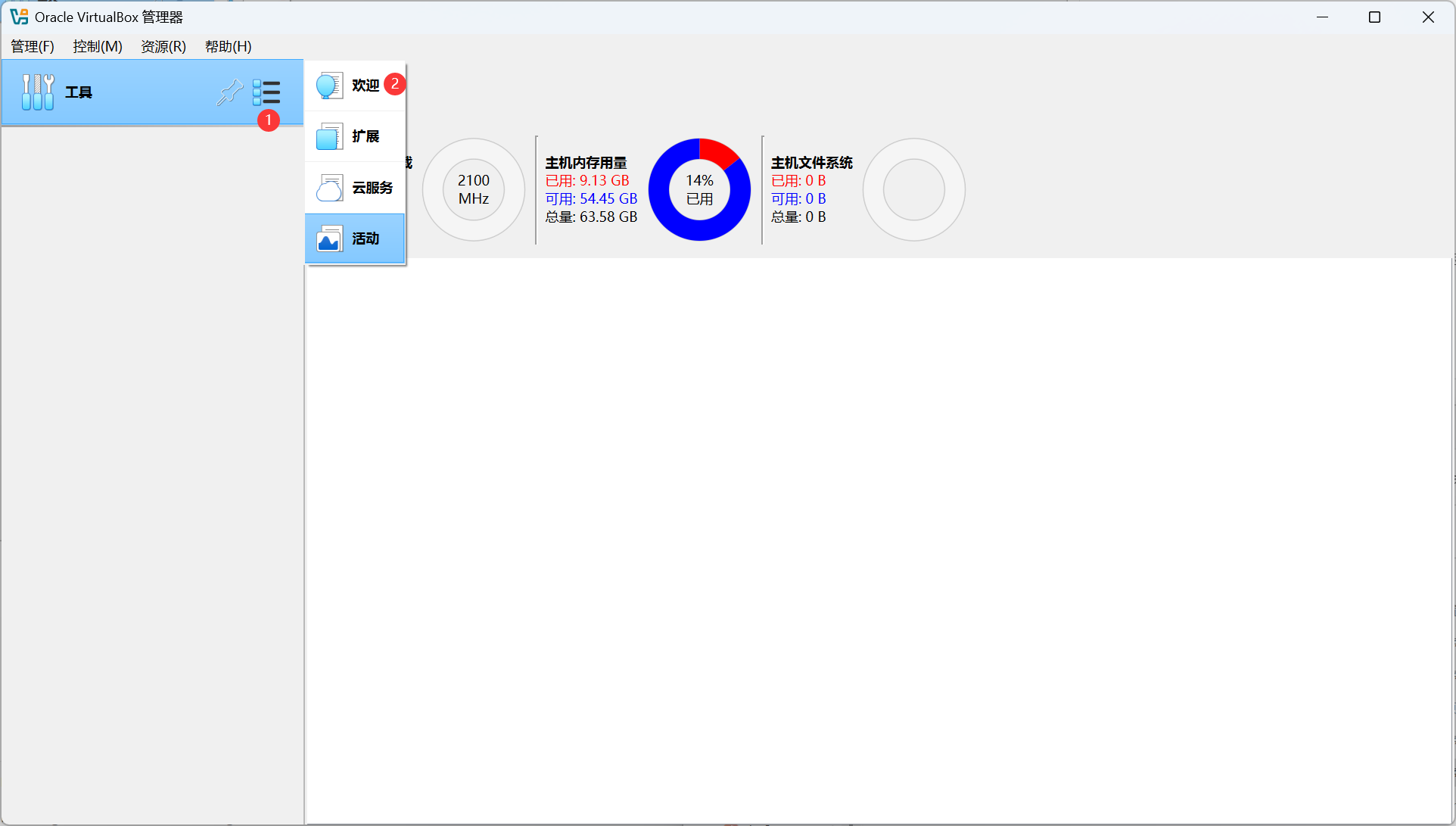Choose 活动 from the tools popup
Viewport: 1456px width, 826px height.
click(355, 238)
